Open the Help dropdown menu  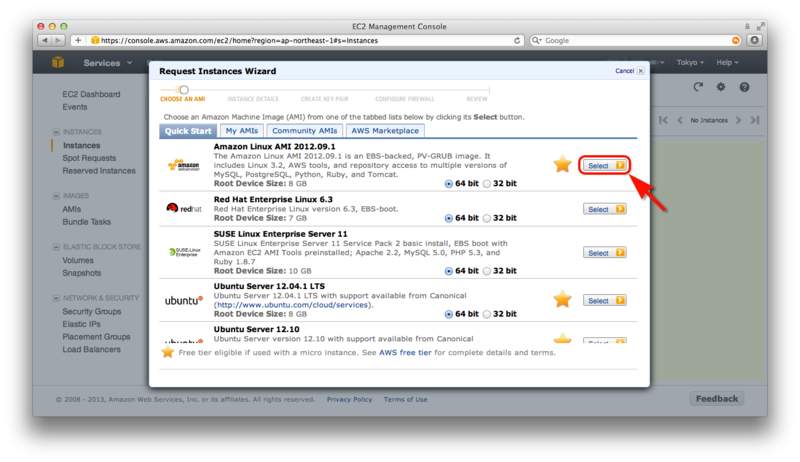point(727,62)
